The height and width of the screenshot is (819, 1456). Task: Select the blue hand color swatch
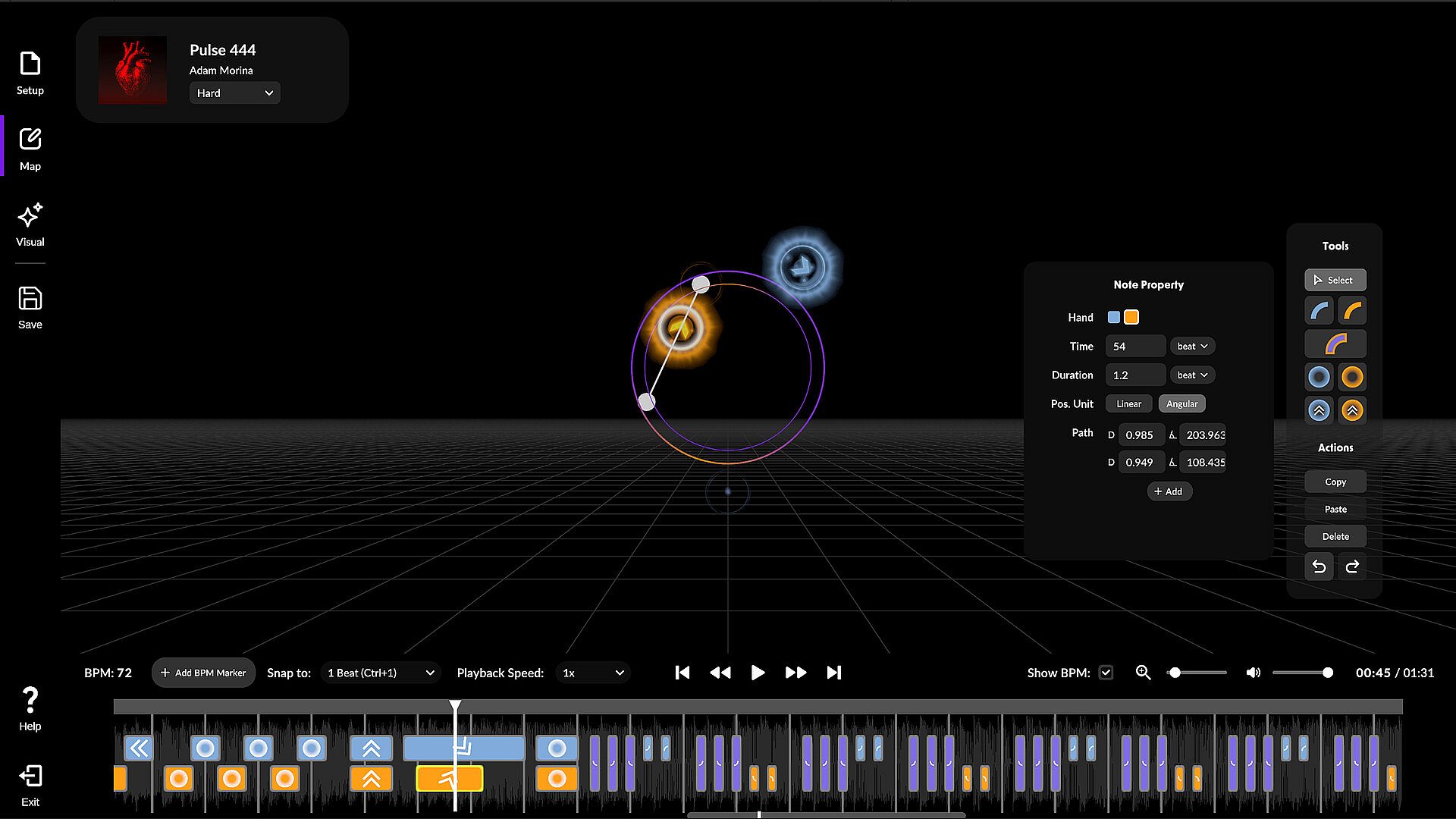point(1113,317)
